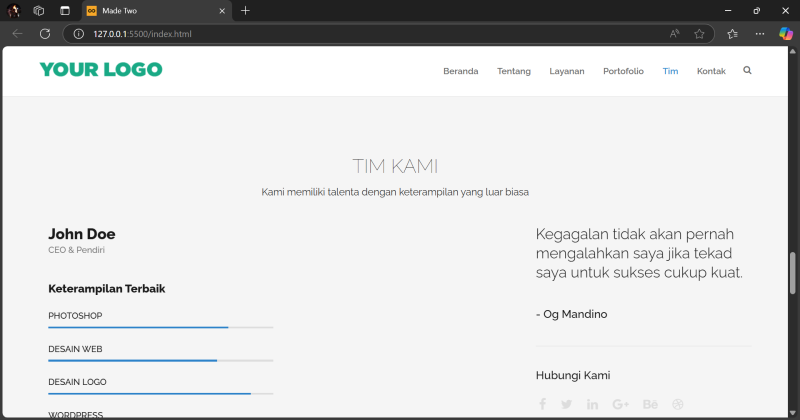Click the search magnifier icon in navbar
This screenshot has width=800, height=420.
pos(747,71)
